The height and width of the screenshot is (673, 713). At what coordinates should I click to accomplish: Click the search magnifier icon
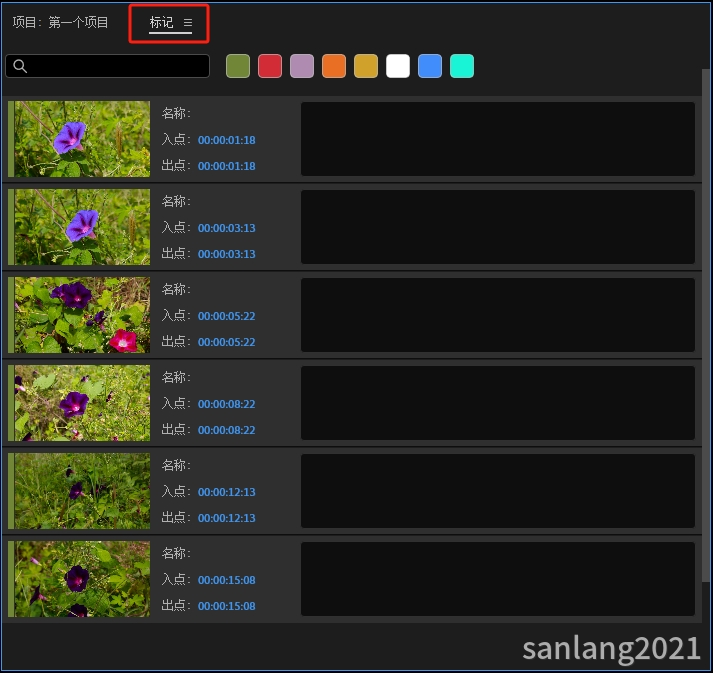(20, 66)
